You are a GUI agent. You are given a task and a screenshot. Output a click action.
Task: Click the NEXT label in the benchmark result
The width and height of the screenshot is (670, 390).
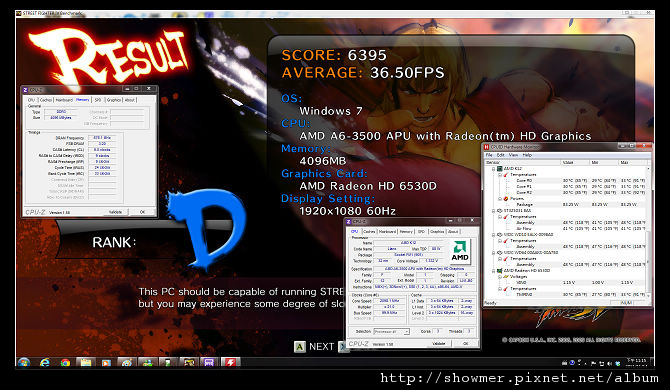point(321,346)
